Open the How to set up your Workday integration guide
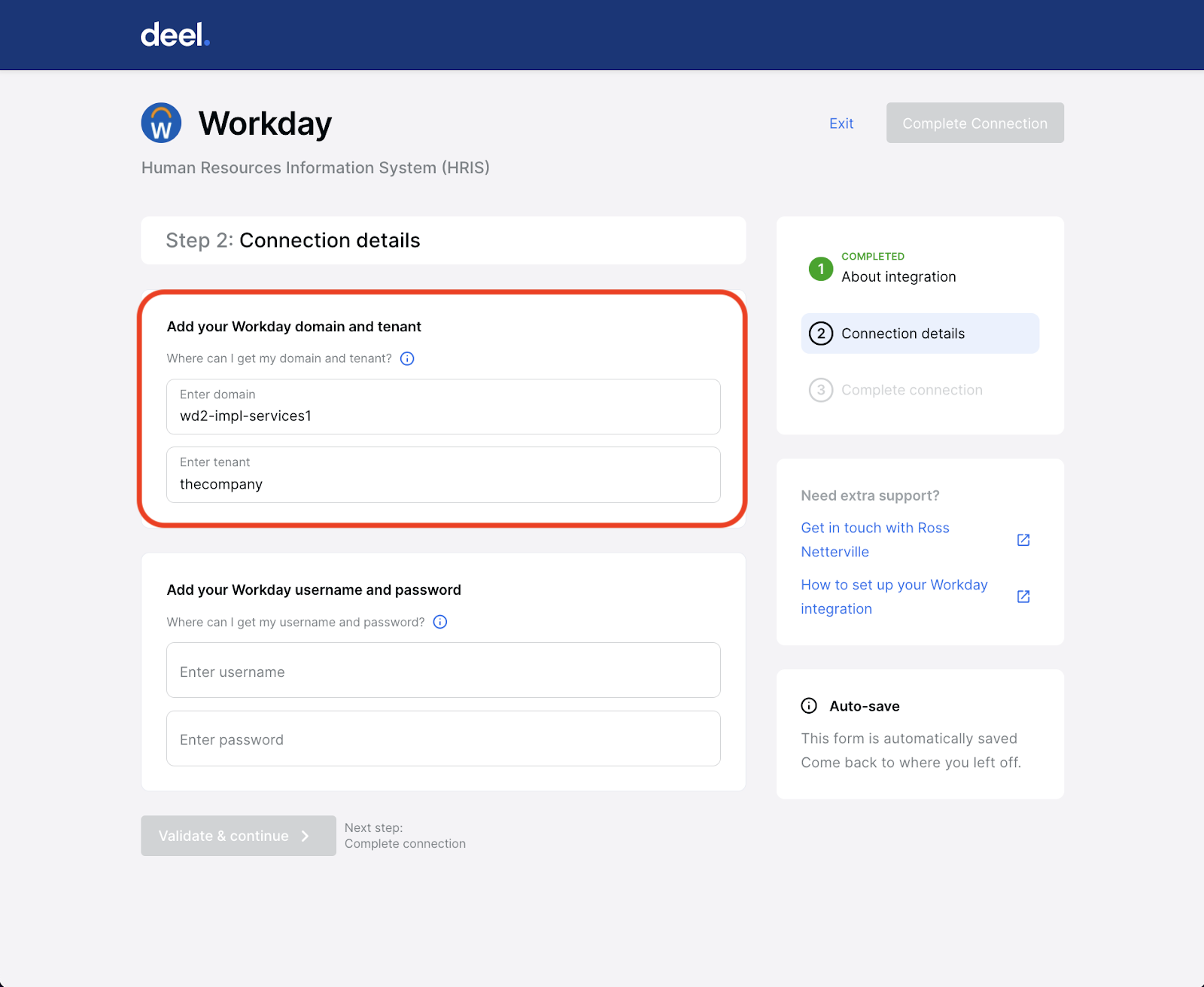 tap(894, 596)
